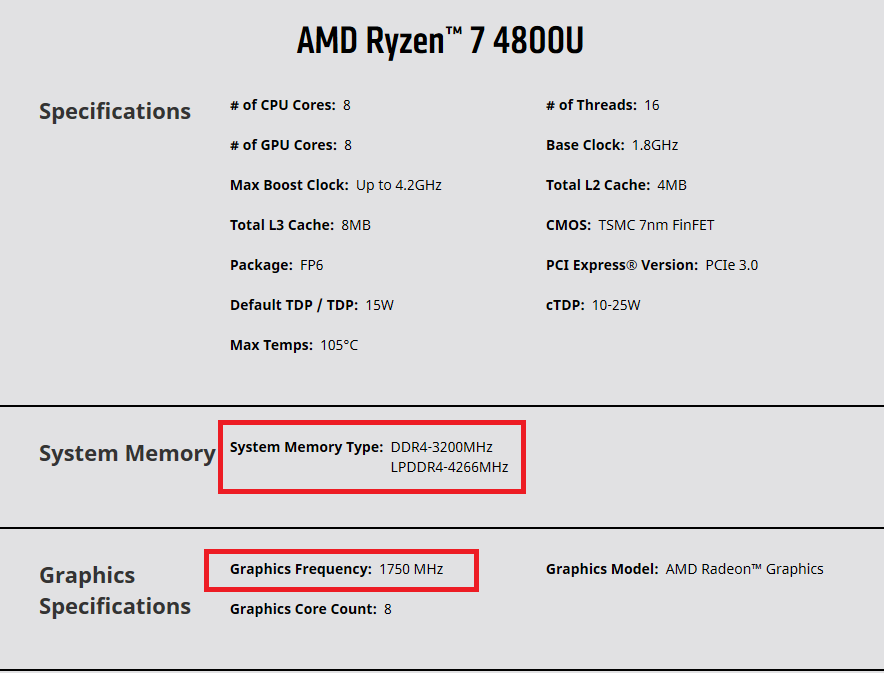Click the LPDDR4-4266MHz memory value

coord(449,467)
